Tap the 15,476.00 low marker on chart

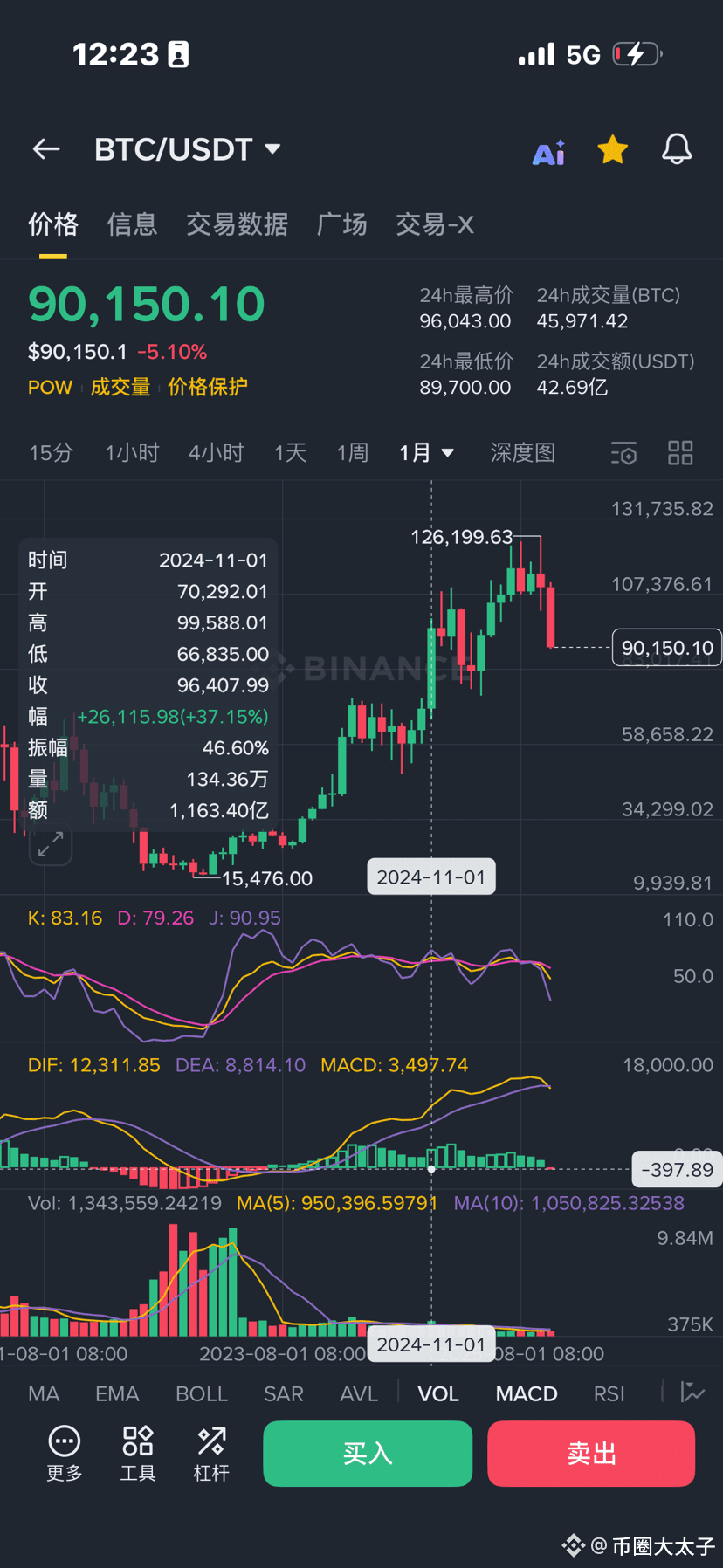point(267,878)
